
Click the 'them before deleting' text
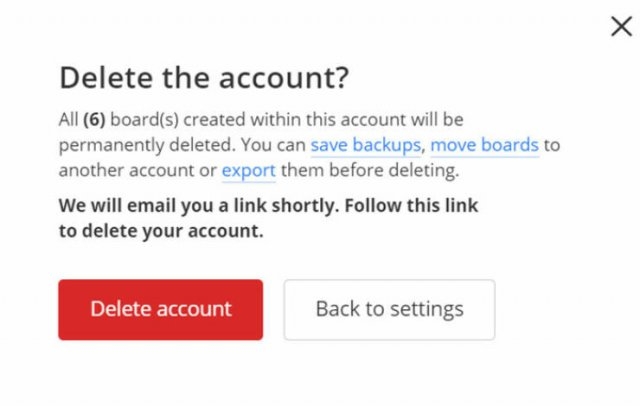[368, 170]
